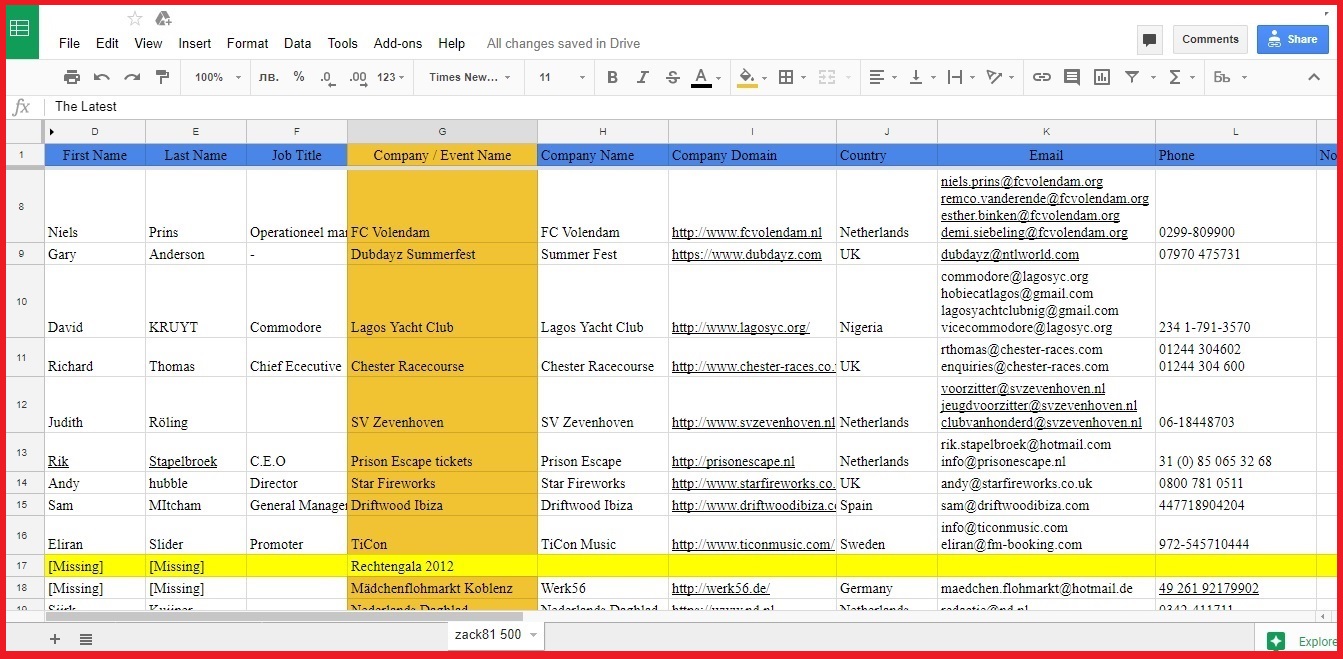Select the Rechtengala 2012 cell

click(x=442, y=566)
